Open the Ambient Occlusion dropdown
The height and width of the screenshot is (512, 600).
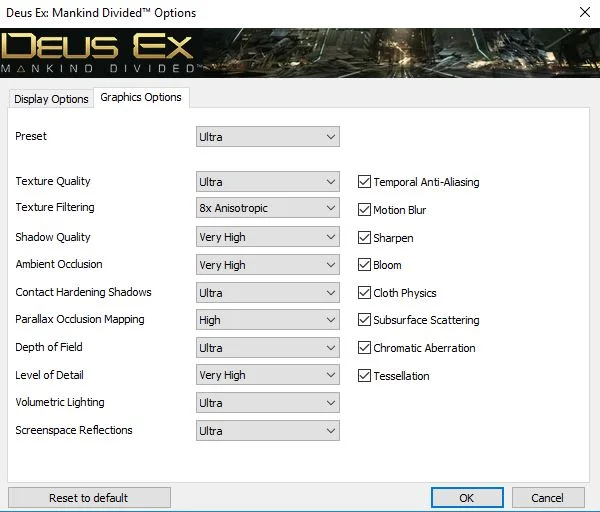click(x=267, y=265)
